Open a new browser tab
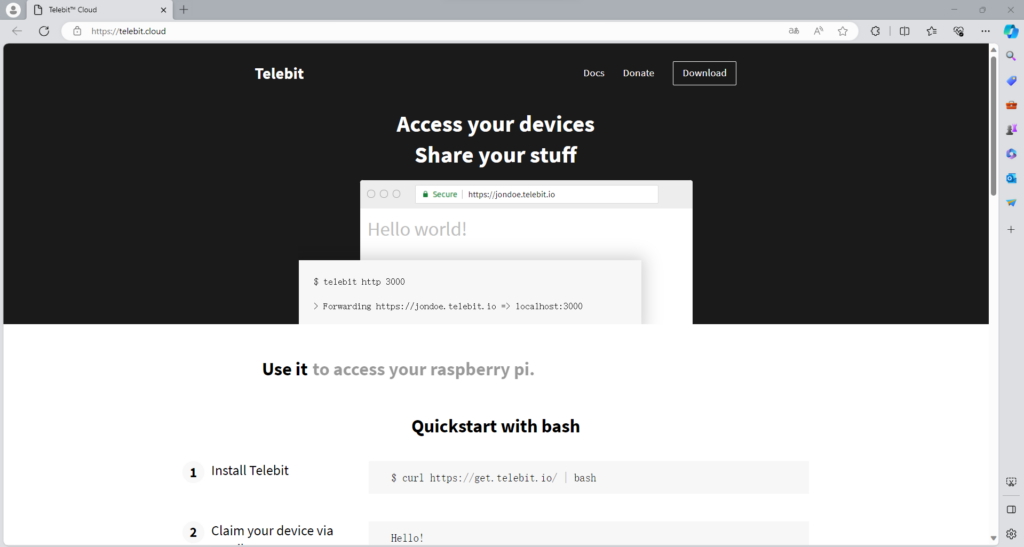 [184, 9]
